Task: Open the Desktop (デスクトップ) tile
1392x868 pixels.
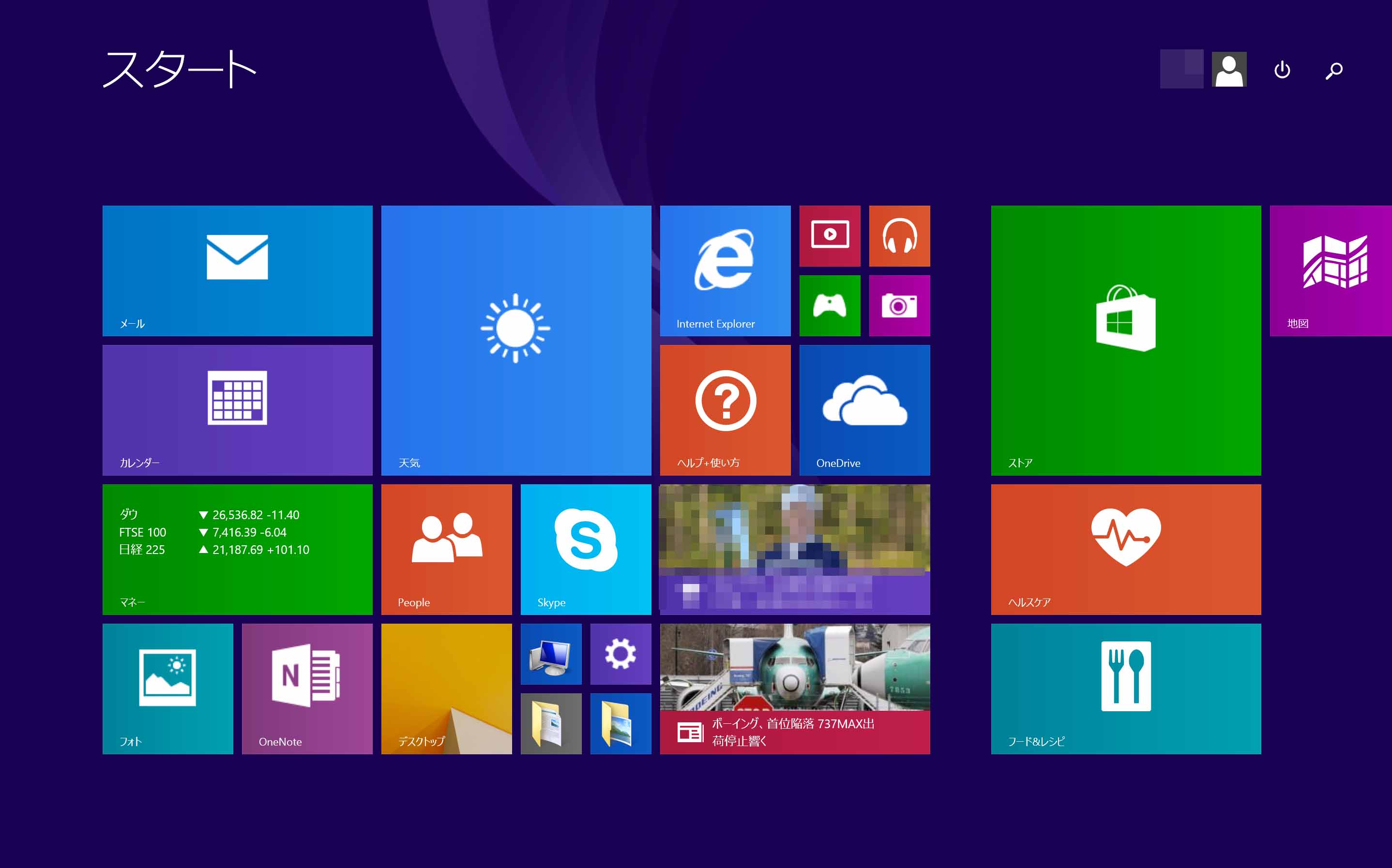Action: click(446, 688)
